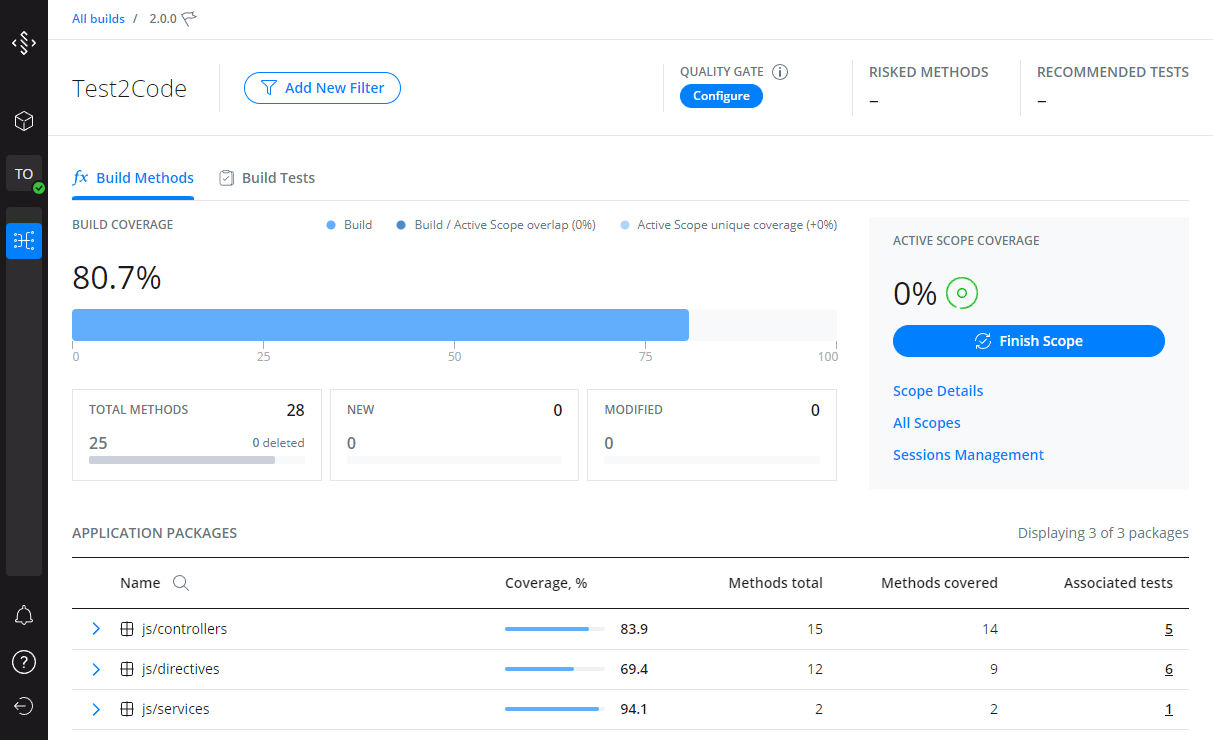Open notifications bell icon
Screen dimensions: 1213x740
(x=24, y=616)
